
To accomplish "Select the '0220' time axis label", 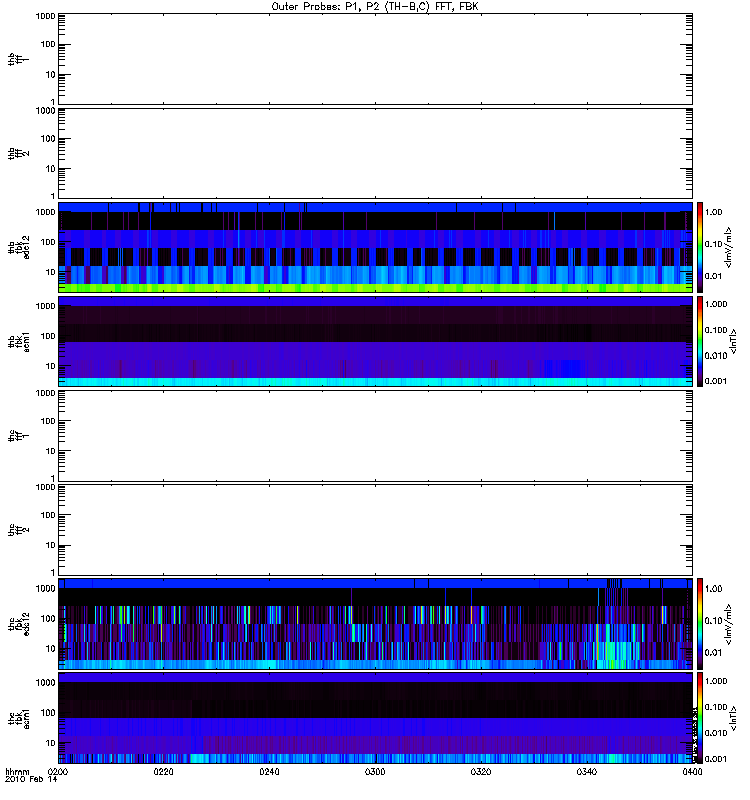I will click(x=163, y=771).
